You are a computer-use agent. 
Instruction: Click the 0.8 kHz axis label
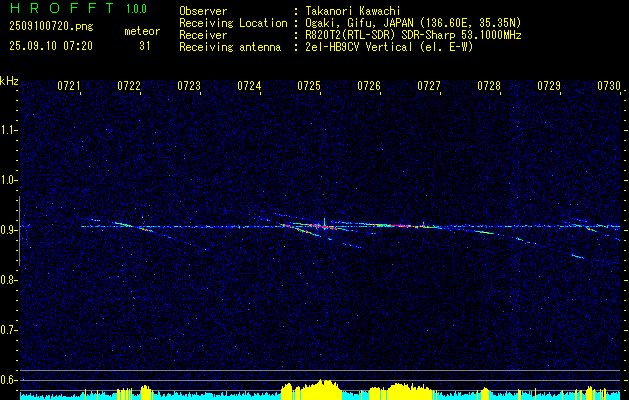(x=9, y=280)
